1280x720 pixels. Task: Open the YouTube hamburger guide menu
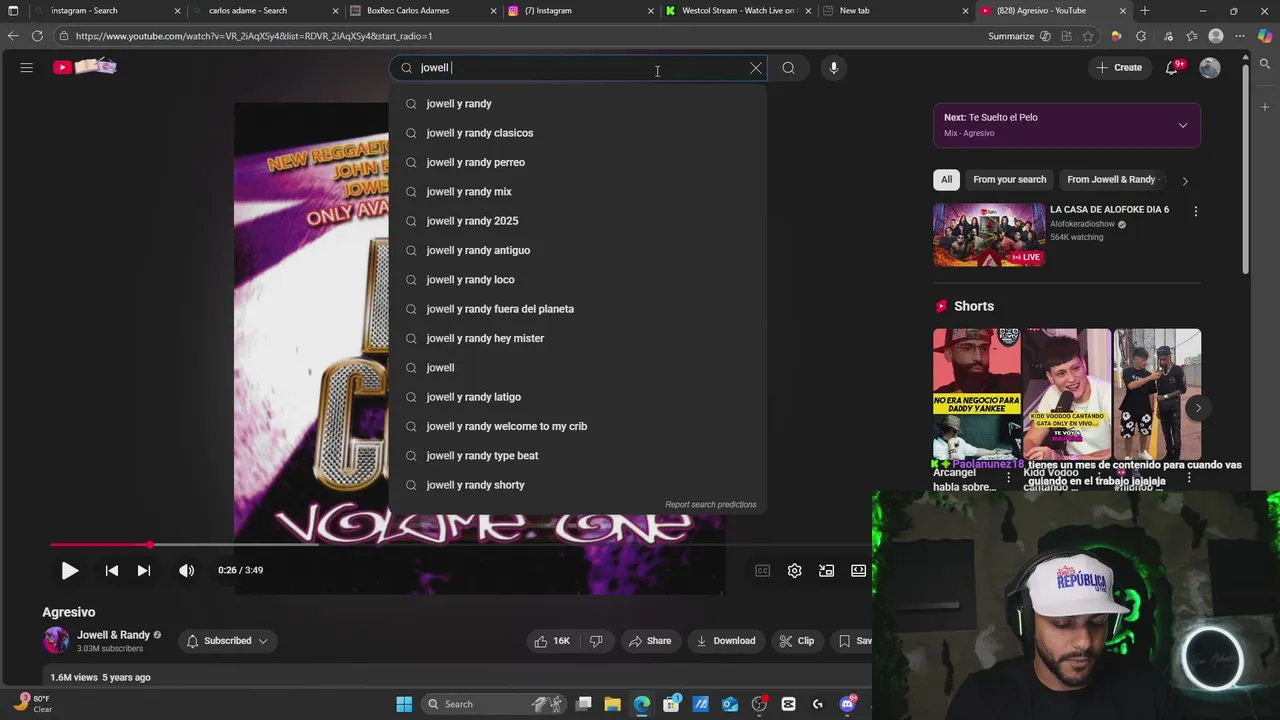(27, 67)
